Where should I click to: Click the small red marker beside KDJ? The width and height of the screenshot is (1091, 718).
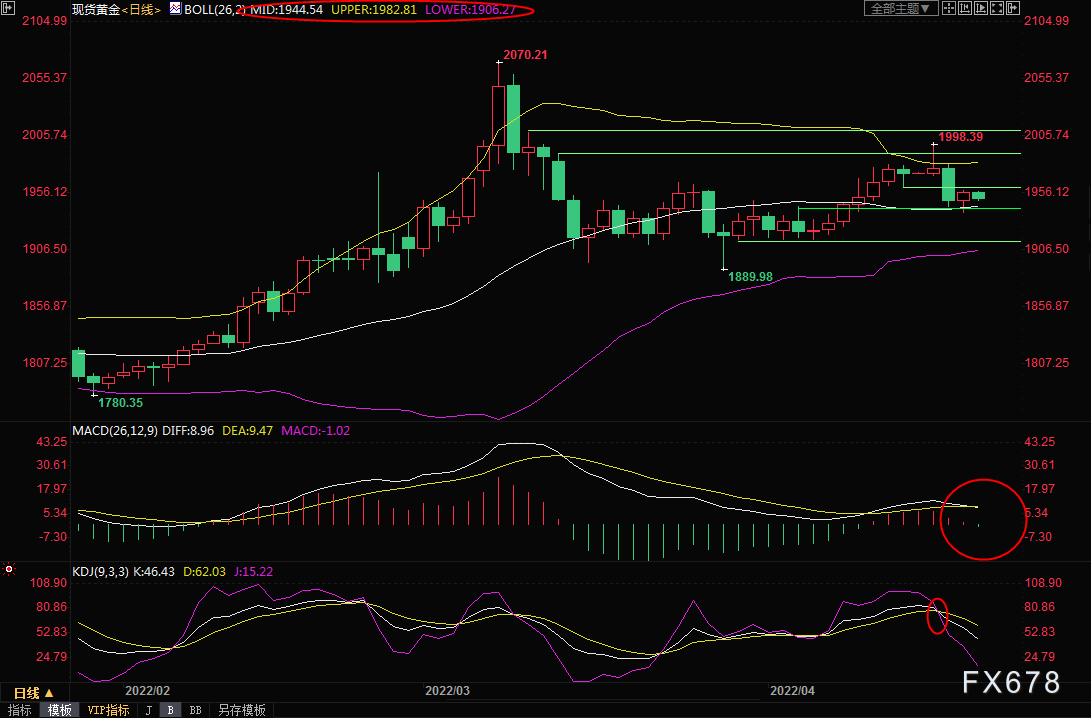coord(9,569)
